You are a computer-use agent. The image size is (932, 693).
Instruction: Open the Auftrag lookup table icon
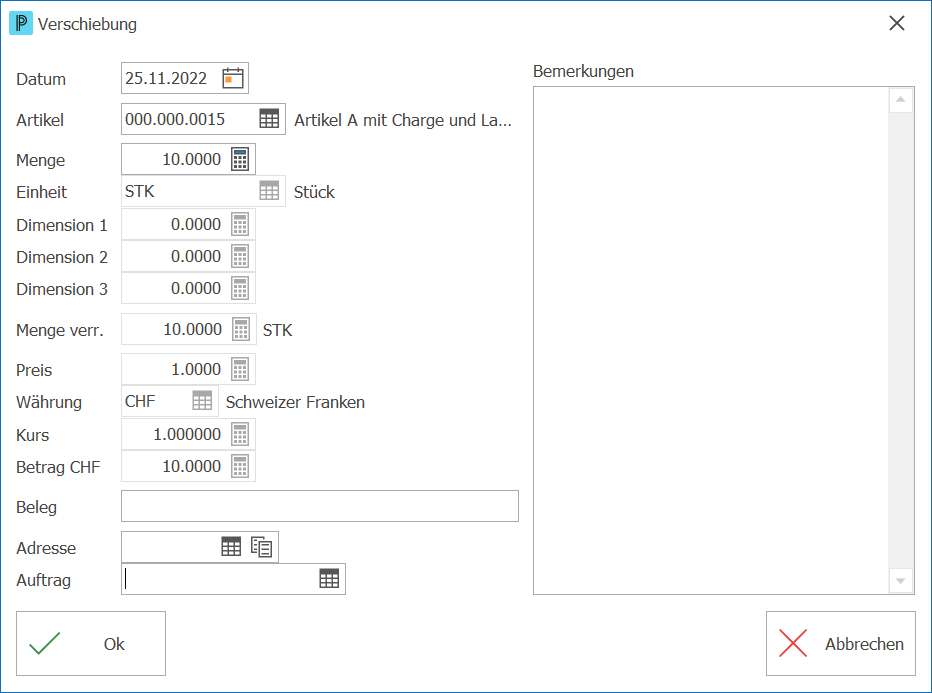[329, 579]
